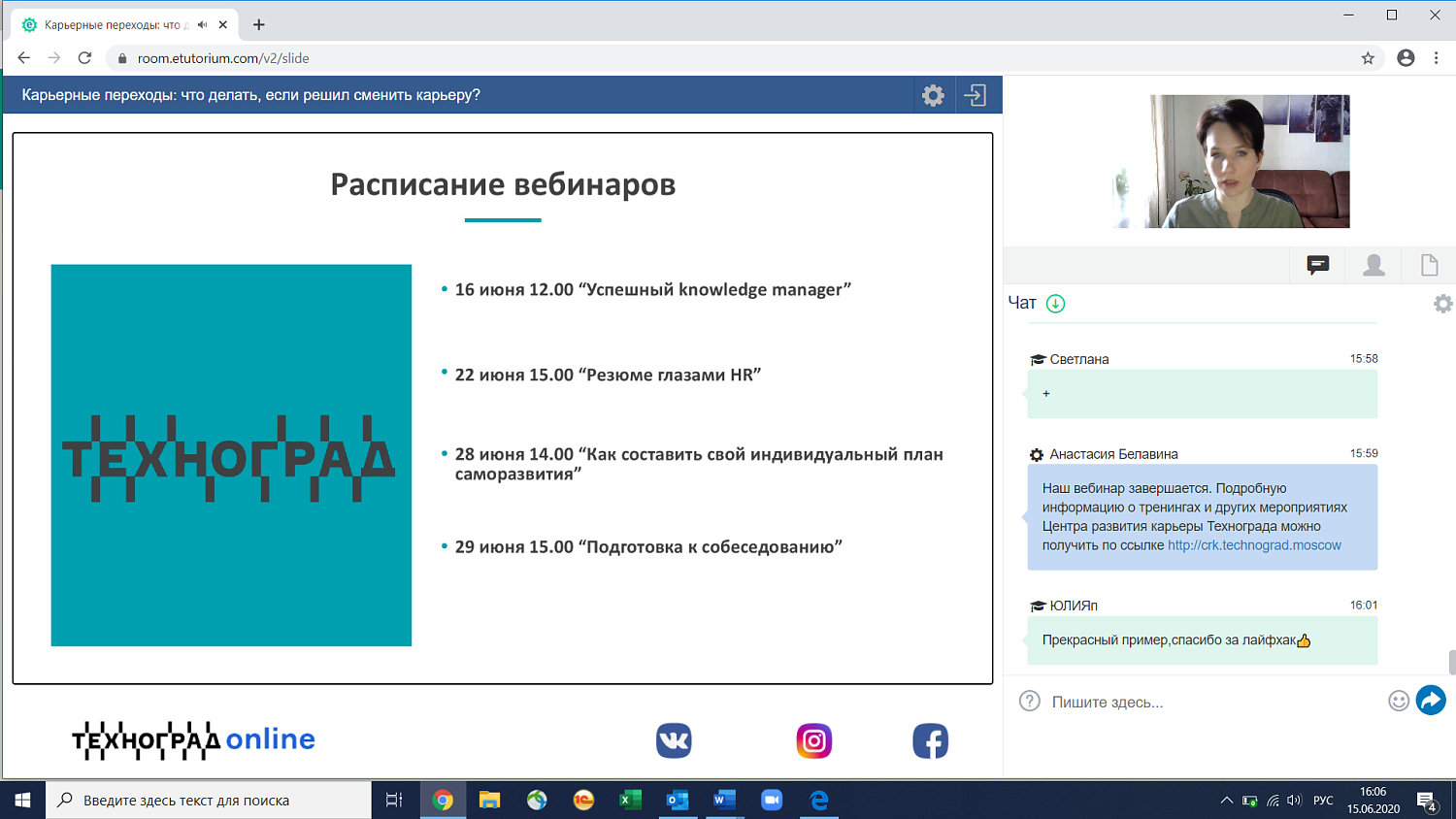Screen dimensions: 1456x819
Task: Click sender name Анастасия Белавина
Action: [1113, 454]
